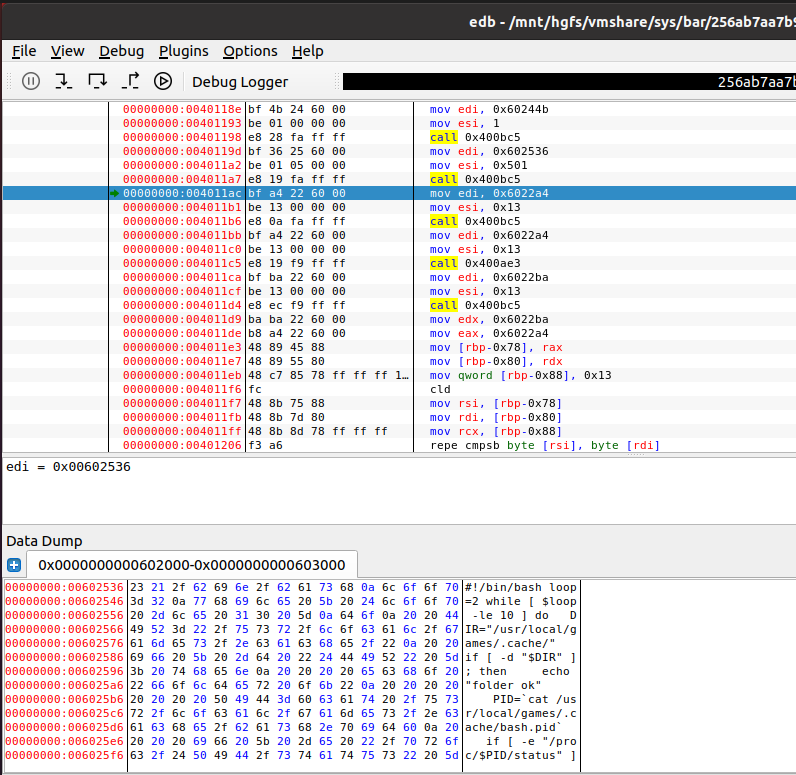Select the repe cmpsb instruction line

tap(544, 445)
